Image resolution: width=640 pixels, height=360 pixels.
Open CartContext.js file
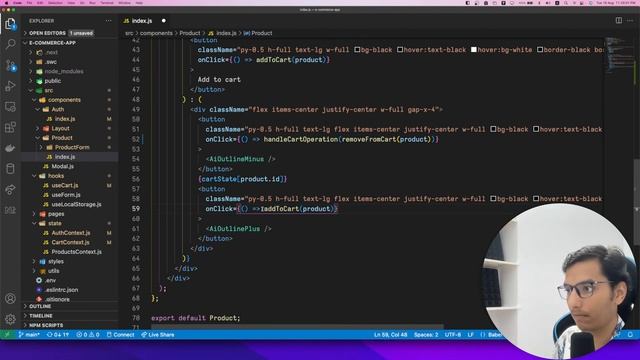[70, 242]
